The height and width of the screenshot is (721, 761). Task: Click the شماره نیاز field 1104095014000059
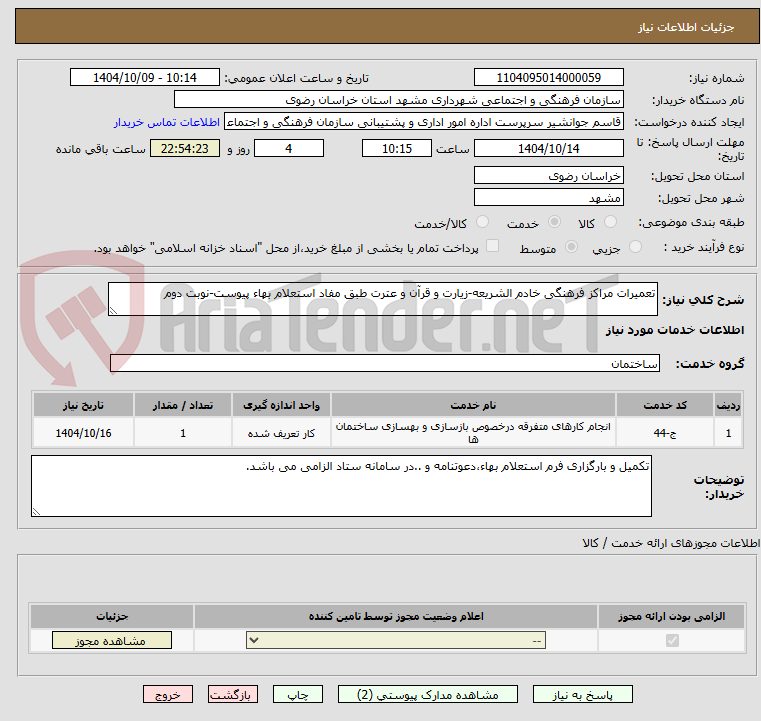point(548,77)
